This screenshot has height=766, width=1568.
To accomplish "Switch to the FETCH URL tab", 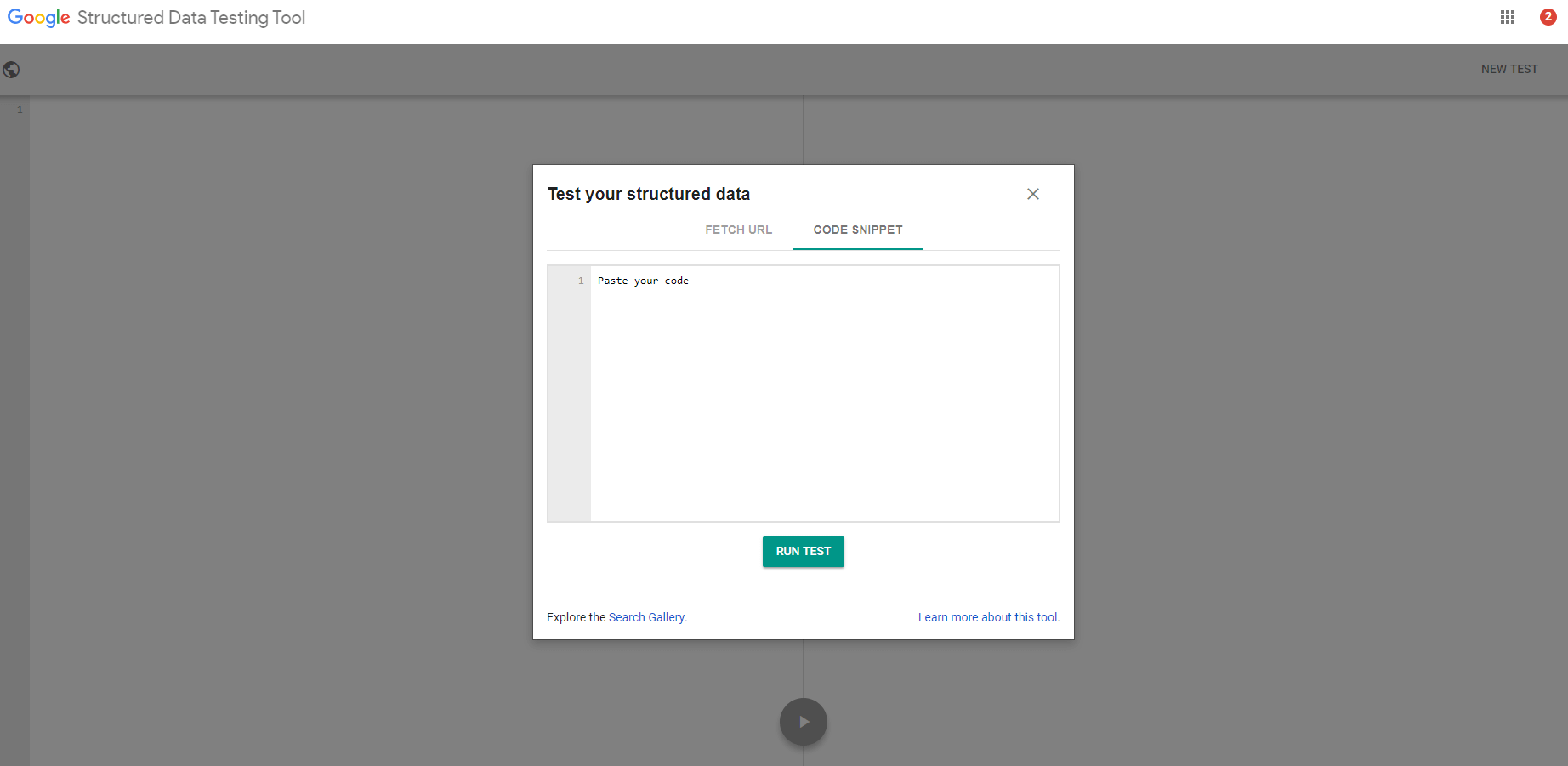I will (738, 230).
